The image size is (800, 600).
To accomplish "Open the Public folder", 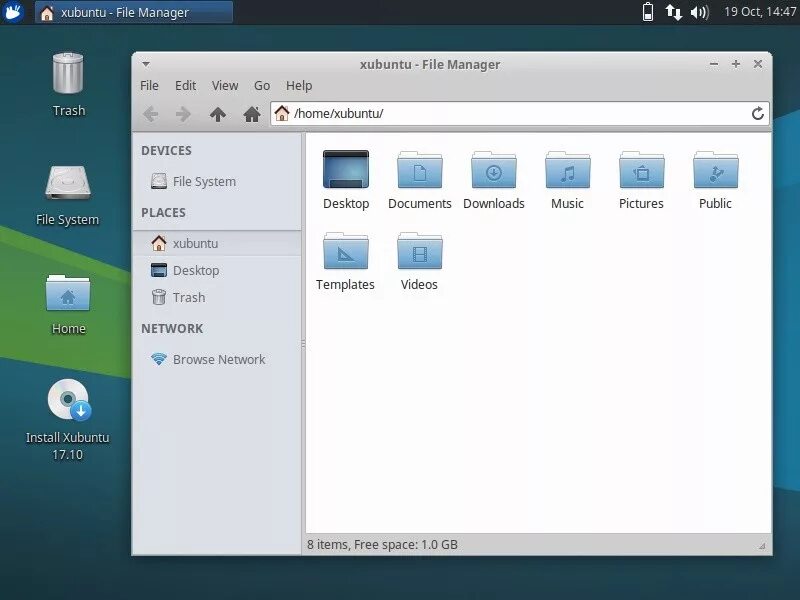I will point(715,180).
